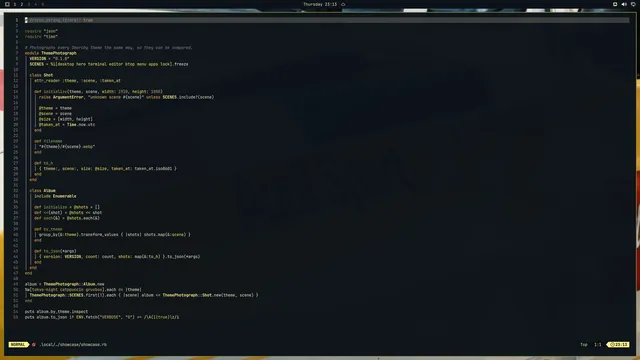The width and height of the screenshot is (640, 360).
Task: Click line number 55 in the gutter
Action: pos(16,317)
